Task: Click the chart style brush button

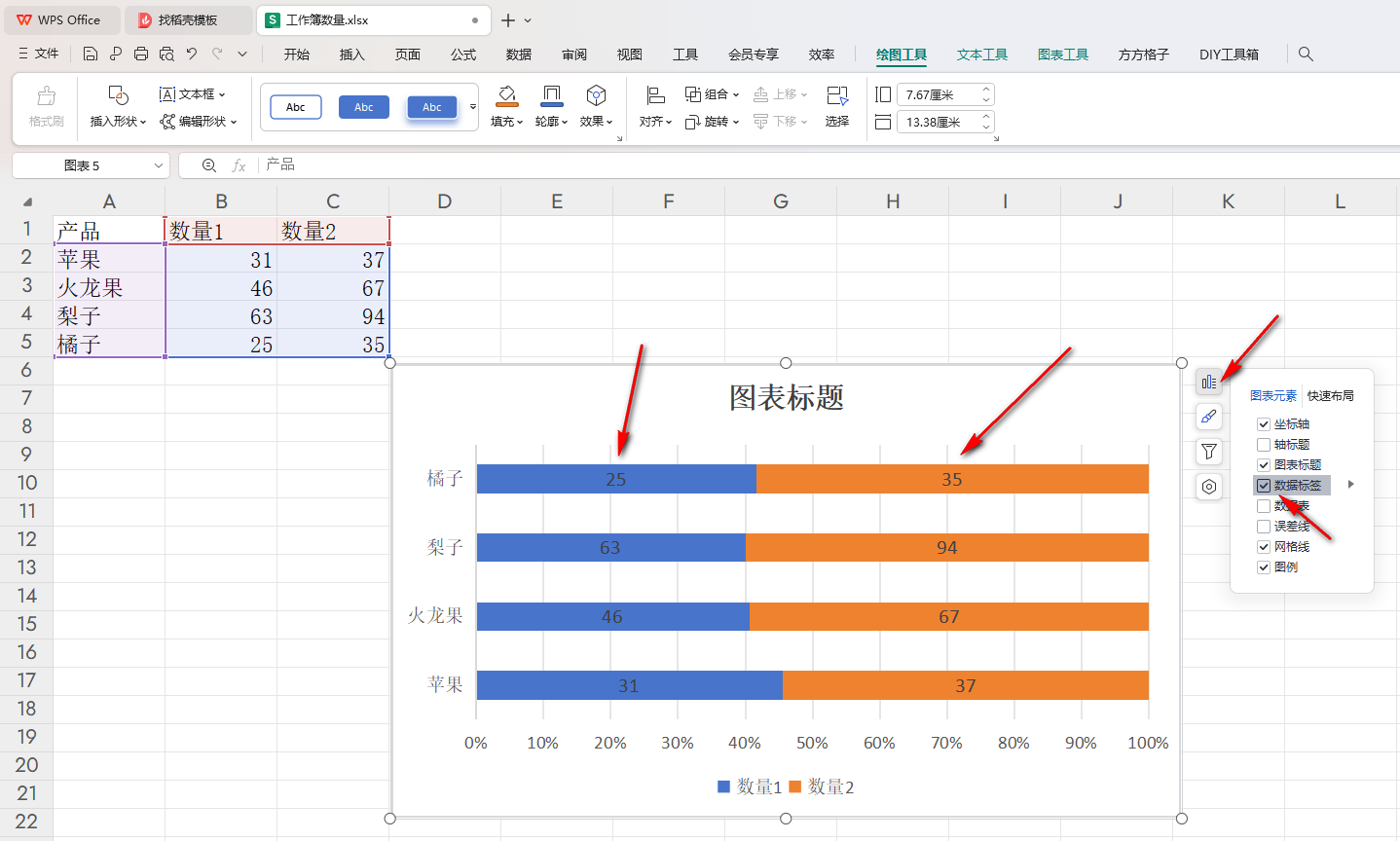Action: coord(1209,417)
